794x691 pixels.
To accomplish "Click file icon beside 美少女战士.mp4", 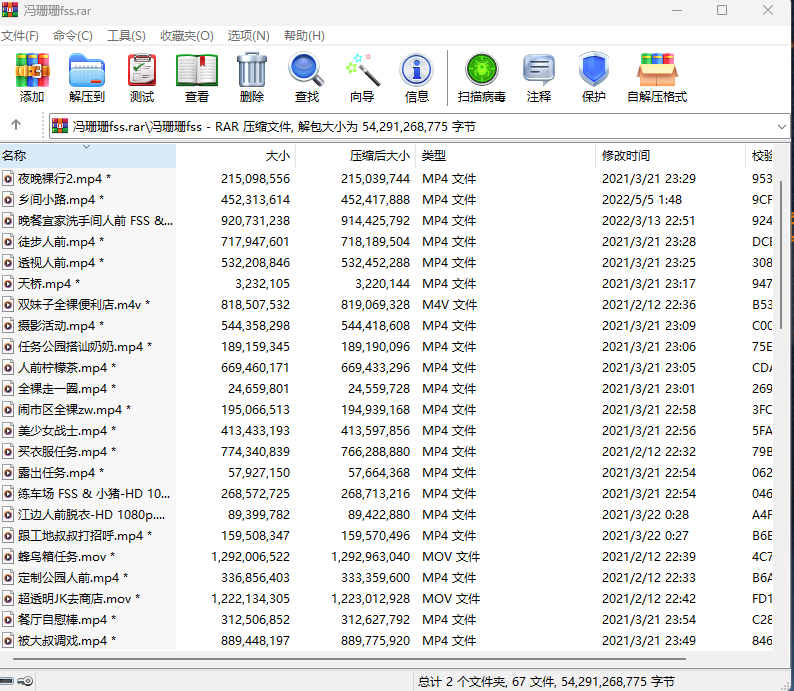I will [8, 431].
